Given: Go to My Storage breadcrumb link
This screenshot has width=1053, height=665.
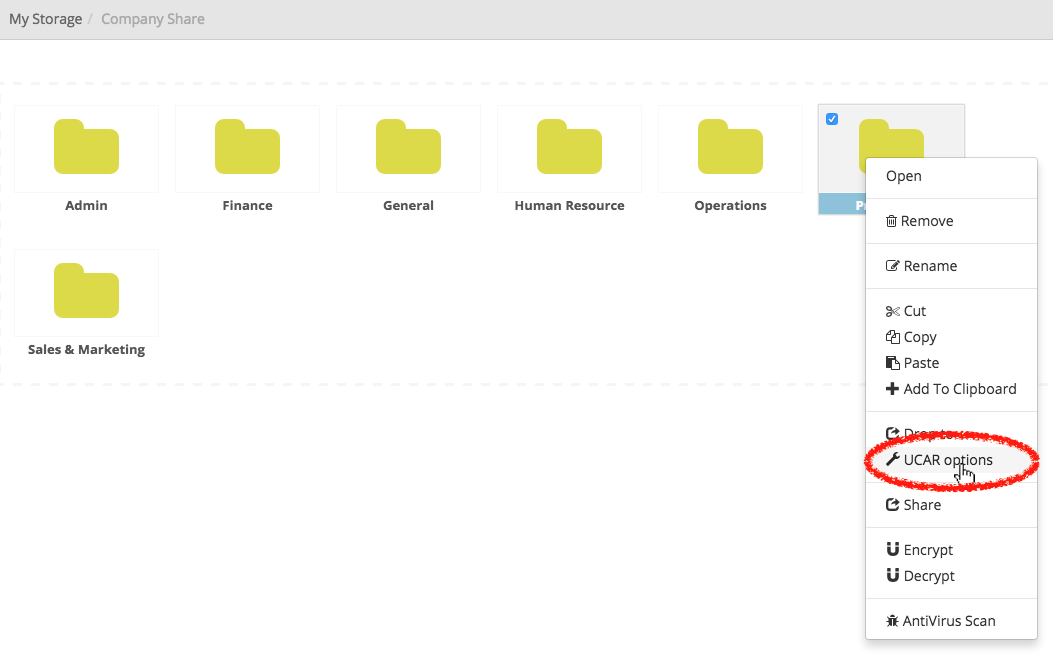Looking at the screenshot, I should [x=45, y=19].
